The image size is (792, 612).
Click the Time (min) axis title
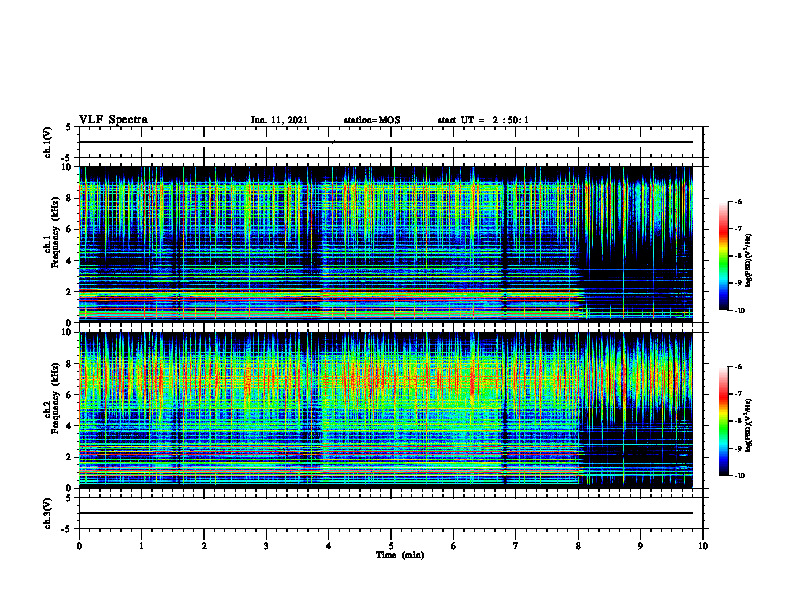pyautogui.click(x=400, y=555)
